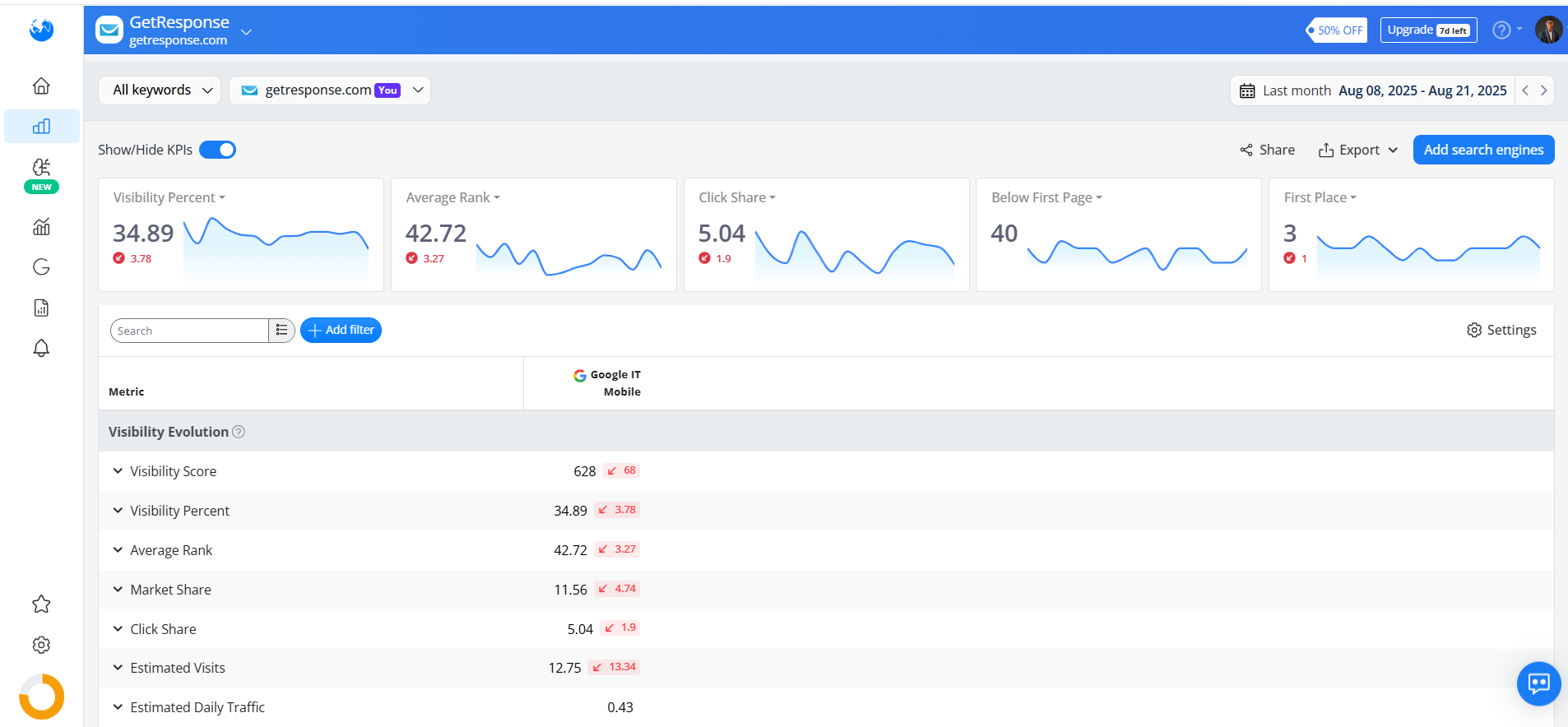Open the First Place KPI dropdown
1568x727 pixels.
point(1320,197)
